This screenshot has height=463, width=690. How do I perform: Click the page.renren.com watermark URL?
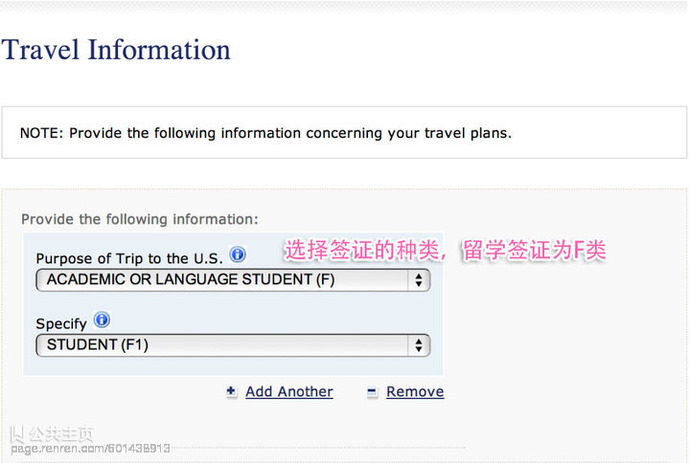click(90, 449)
